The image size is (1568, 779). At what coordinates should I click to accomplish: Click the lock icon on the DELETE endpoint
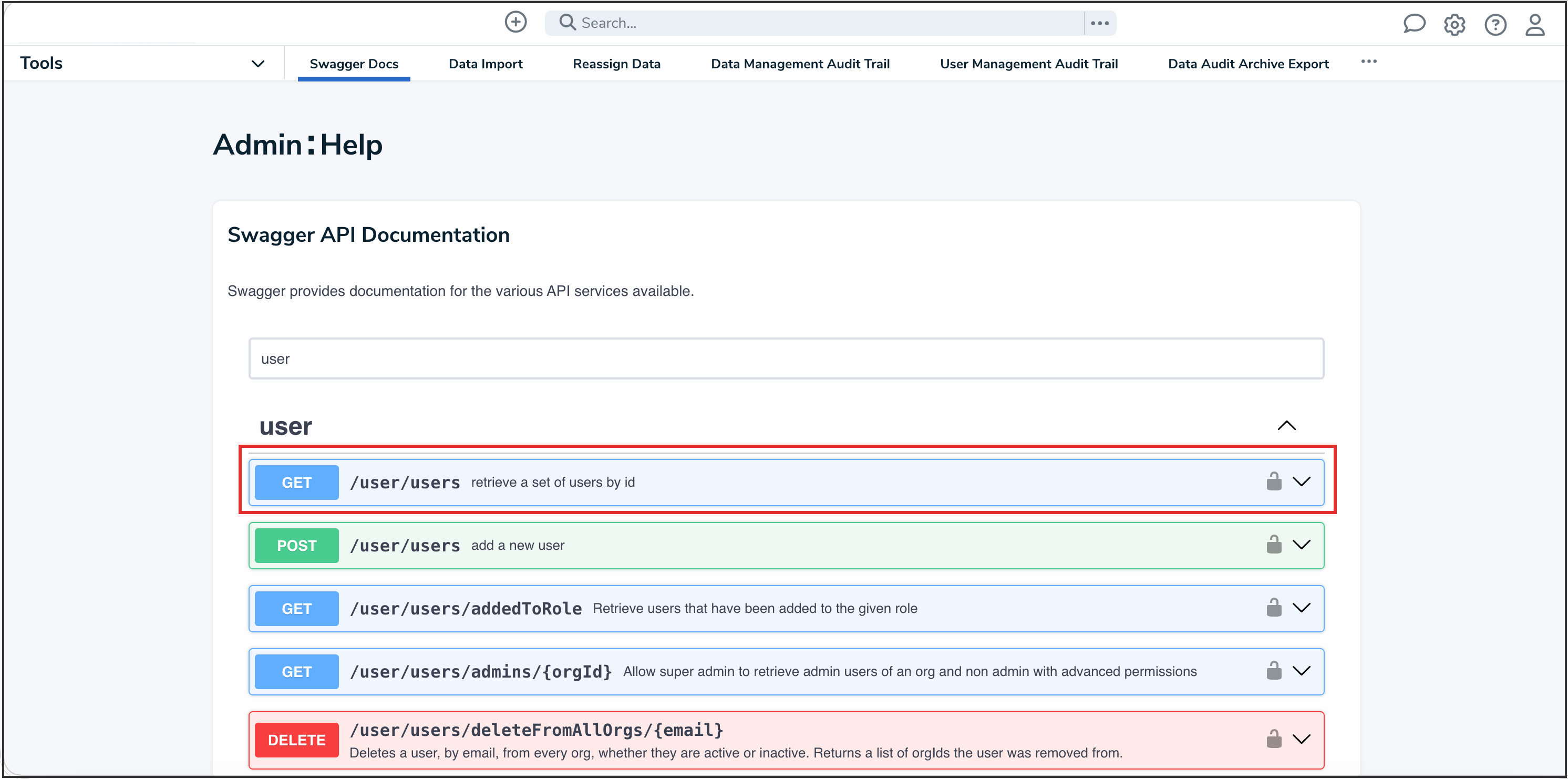tap(1274, 739)
